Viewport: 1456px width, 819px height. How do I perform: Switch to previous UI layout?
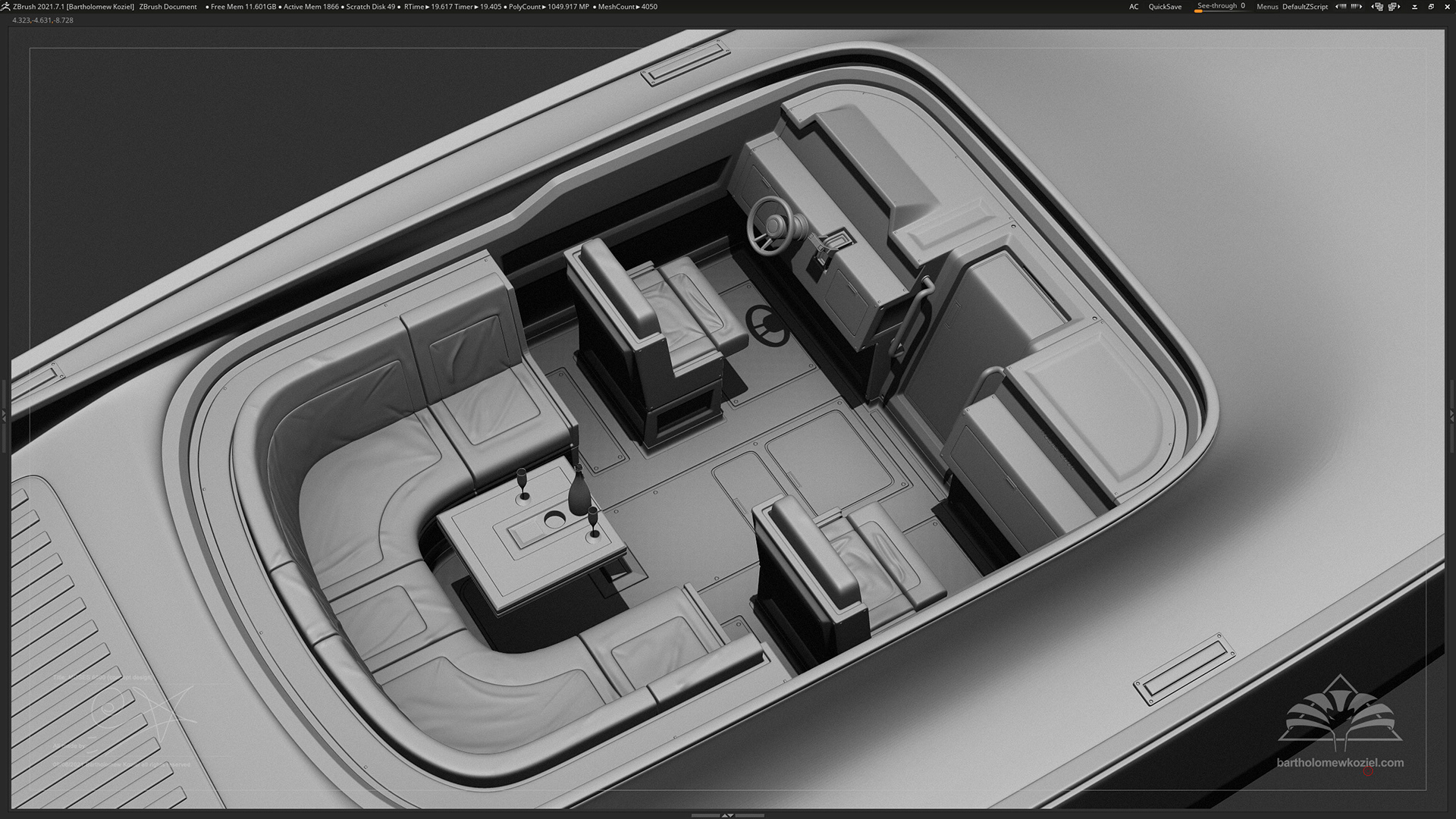1377,7
